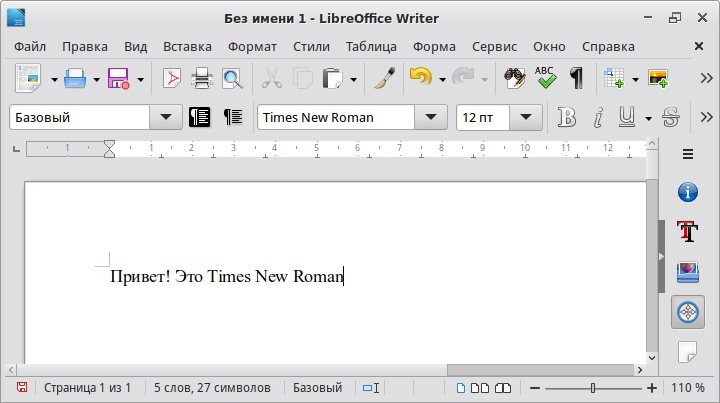720x403 pixels.
Task: Click the Export as PDF icon
Action: click(x=172, y=78)
